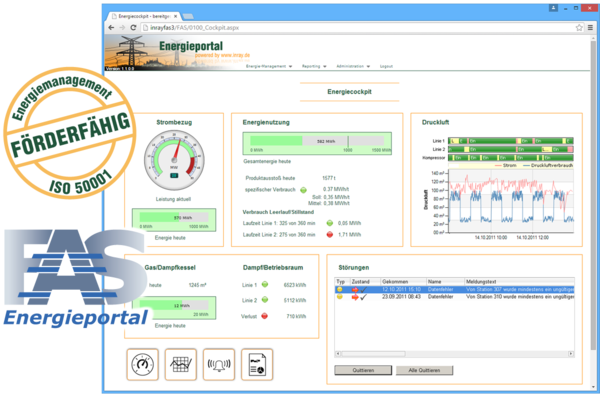Click the Alle Quittieren button

(424, 370)
